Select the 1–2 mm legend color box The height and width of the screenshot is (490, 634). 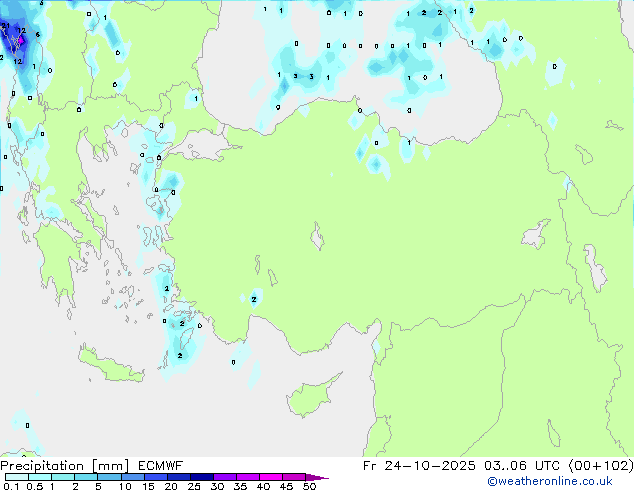coord(63,477)
